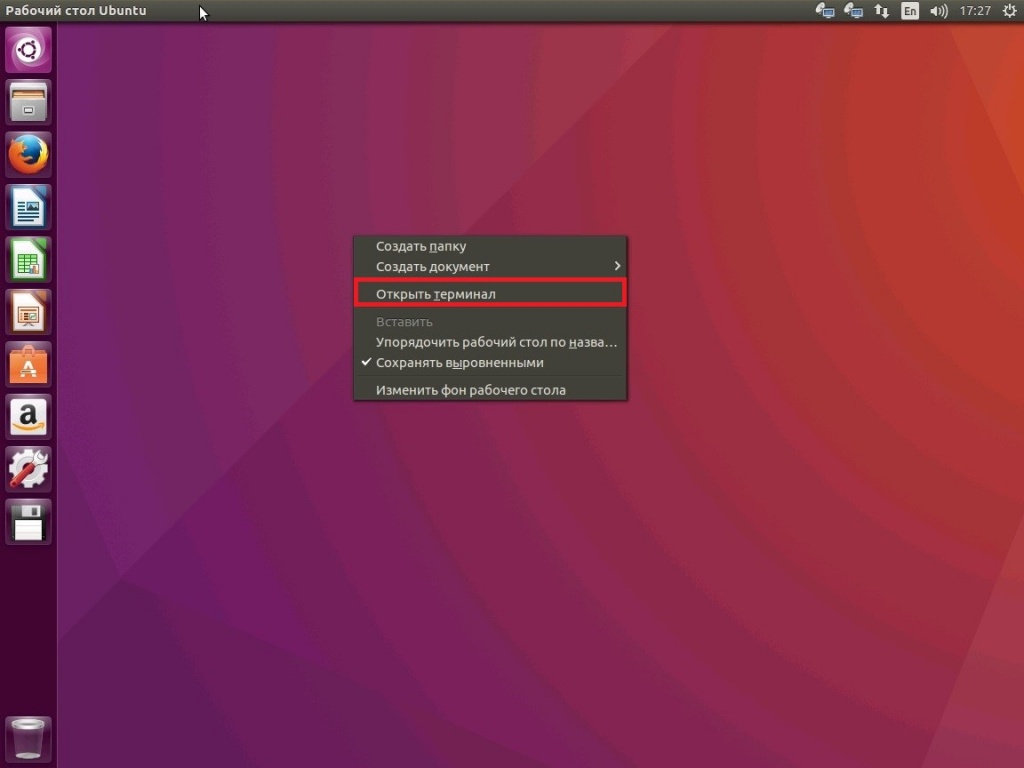Open Ubuntu Software Center
The image size is (1024, 768).
[28, 366]
